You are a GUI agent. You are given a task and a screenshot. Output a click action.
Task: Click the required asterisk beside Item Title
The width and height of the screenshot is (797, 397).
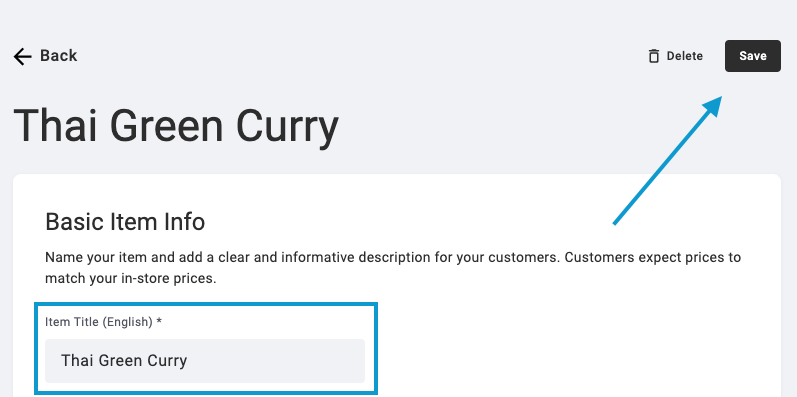pyautogui.click(x=159, y=321)
